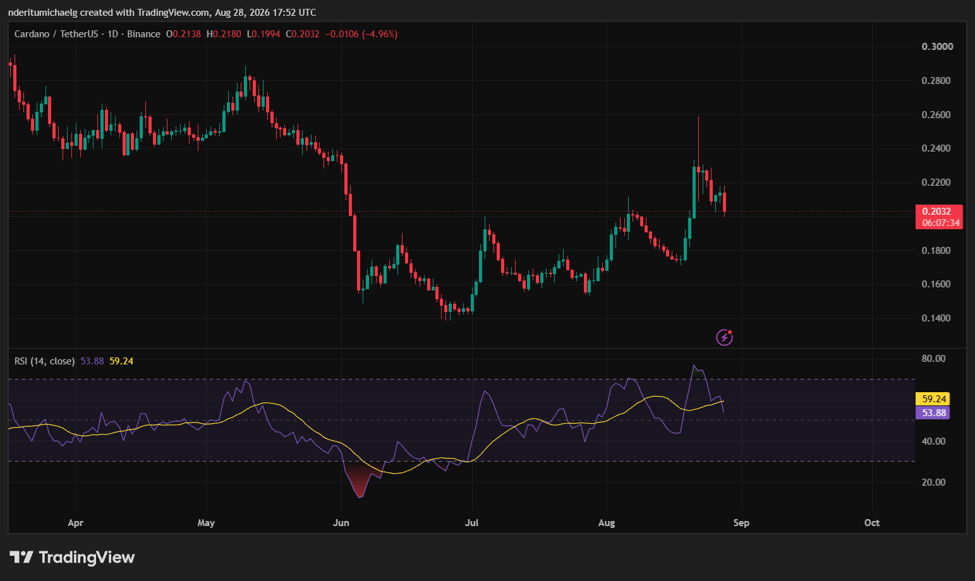Click the 0.1800 price axis label
The width and height of the screenshot is (975, 581).
[x=936, y=251]
